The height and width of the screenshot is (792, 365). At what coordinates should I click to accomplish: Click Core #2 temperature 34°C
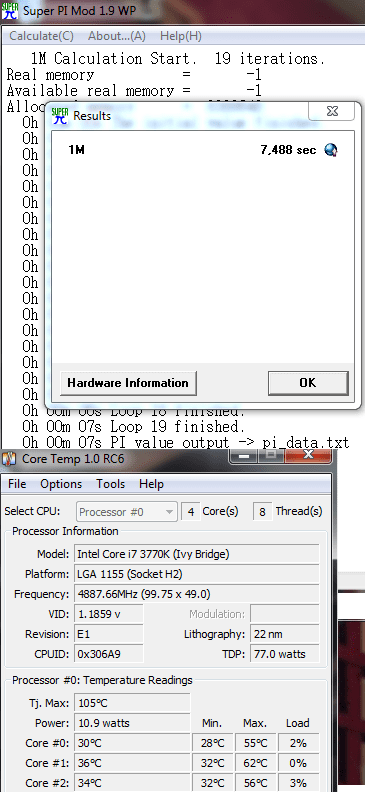point(132,782)
